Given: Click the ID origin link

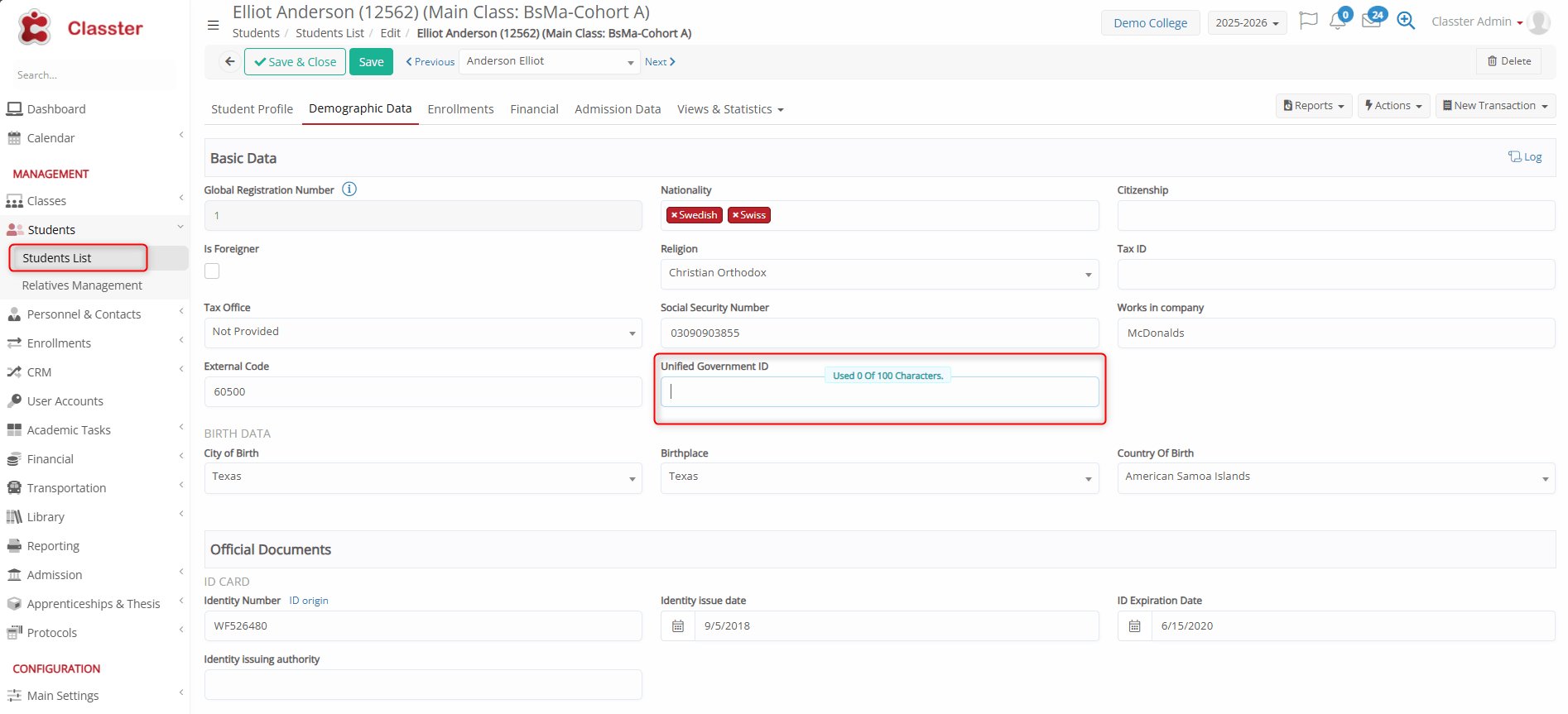Looking at the screenshot, I should pyautogui.click(x=308, y=601).
